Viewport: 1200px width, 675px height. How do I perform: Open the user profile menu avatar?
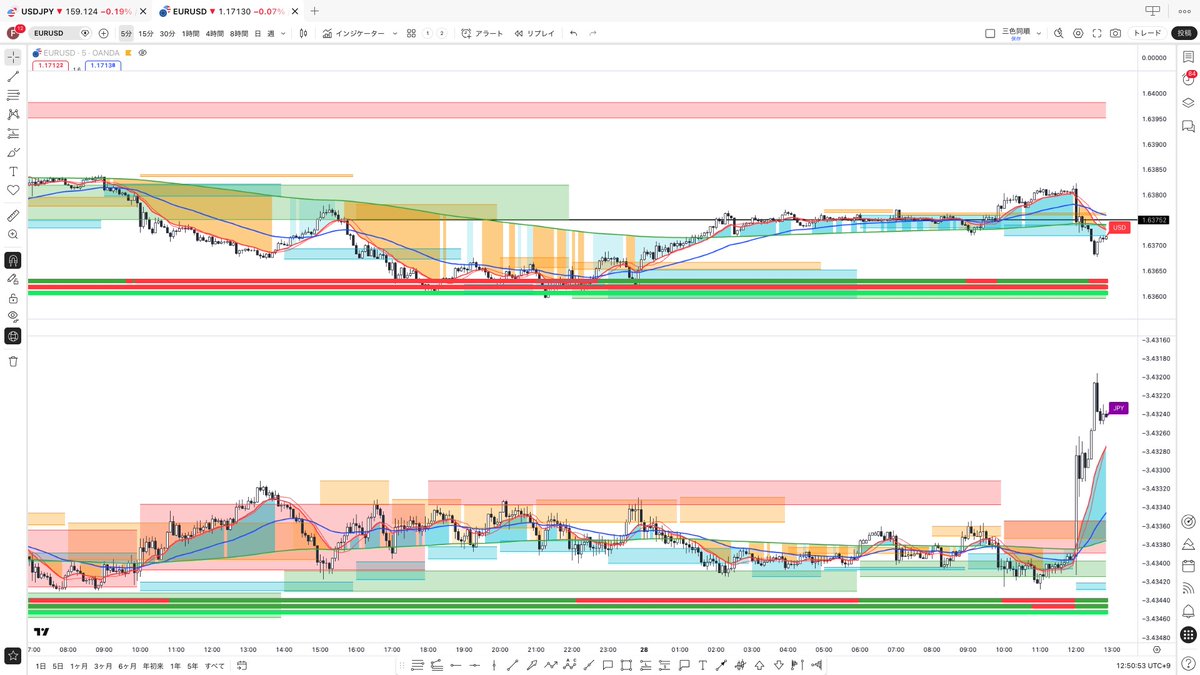coord(14,33)
